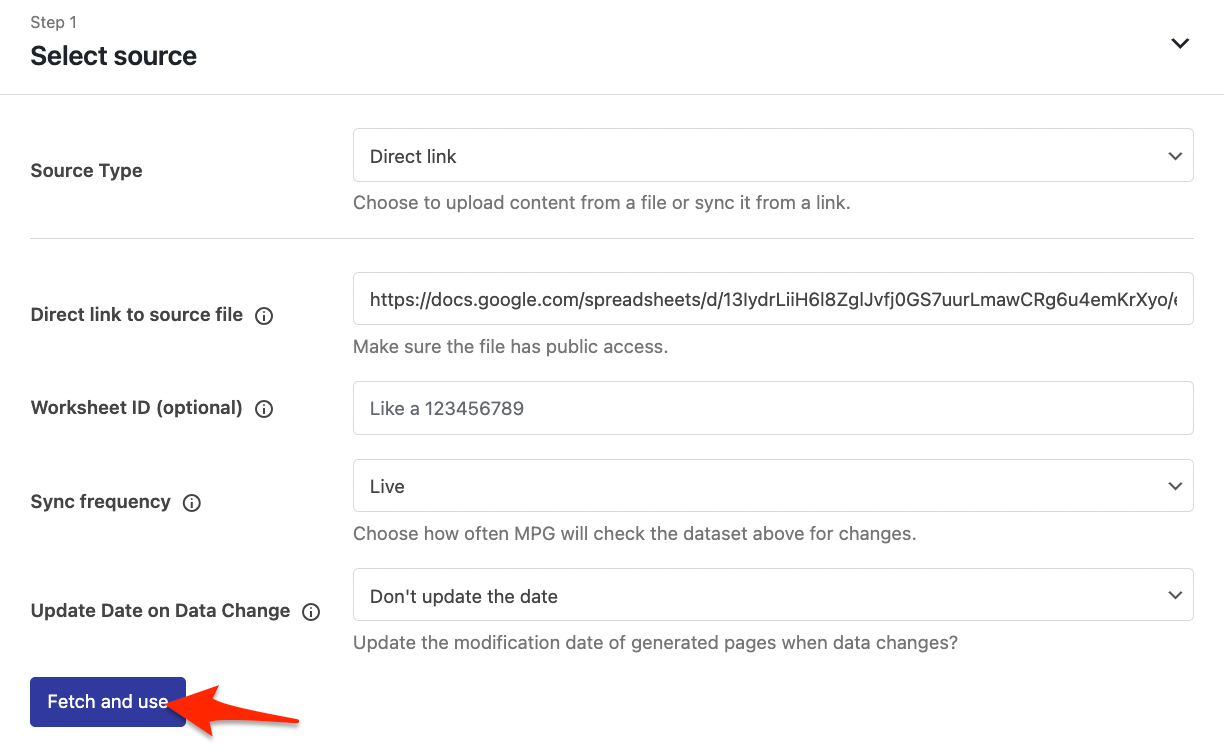Click info icon for Update Date on Data Change
Image resolution: width=1224 pixels, height=756 pixels.
click(x=311, y=612)
